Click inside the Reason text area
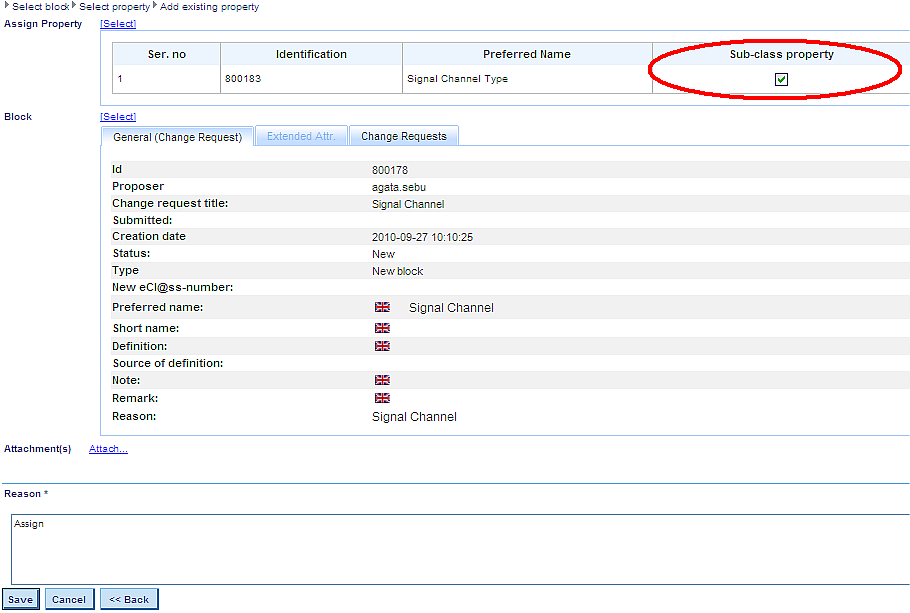The height and width of the screenshot is (613, 910). click(460, 550)
